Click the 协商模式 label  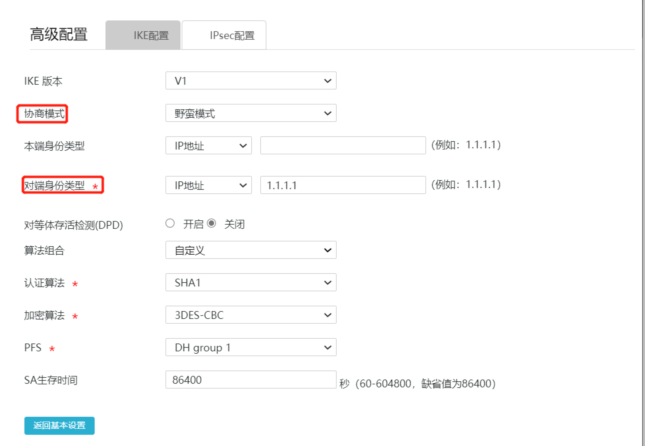coord(45,114)
